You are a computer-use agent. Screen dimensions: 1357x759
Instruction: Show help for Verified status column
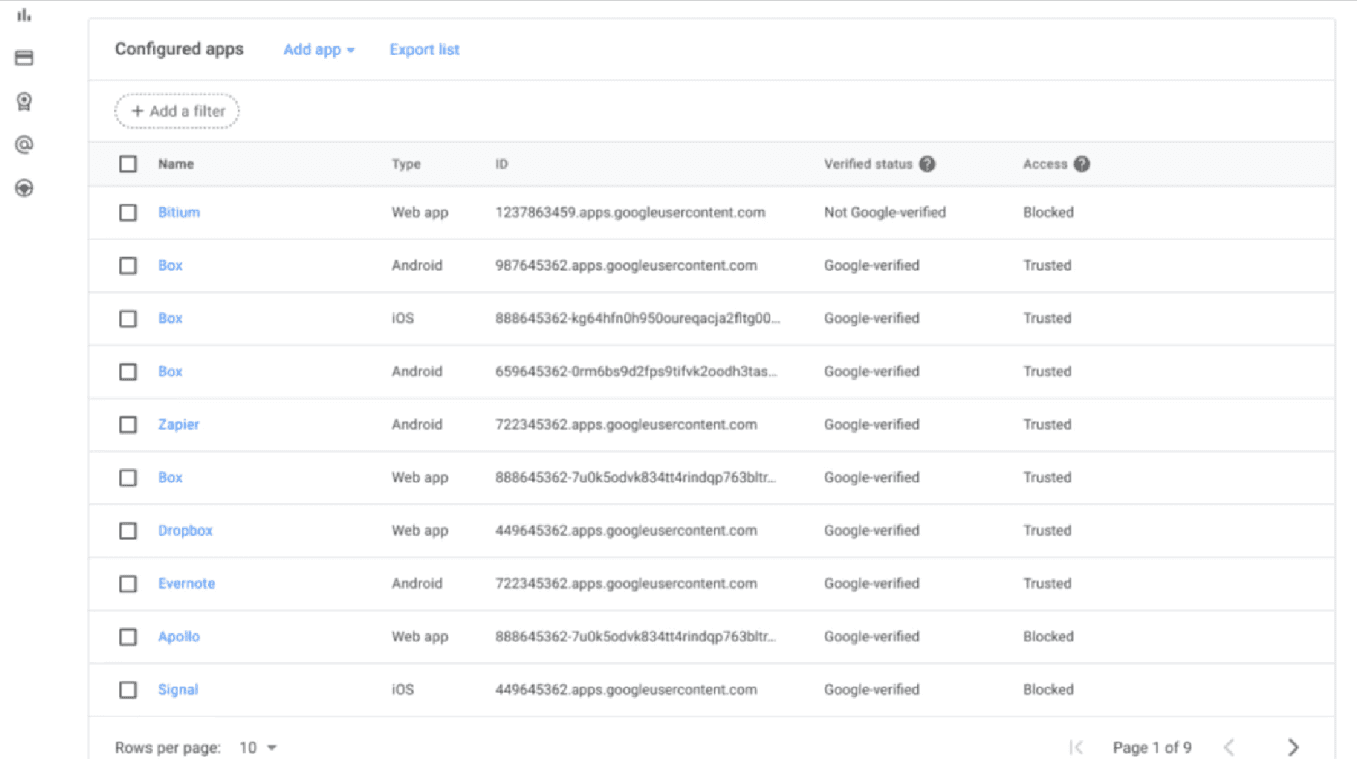(927, 164)
